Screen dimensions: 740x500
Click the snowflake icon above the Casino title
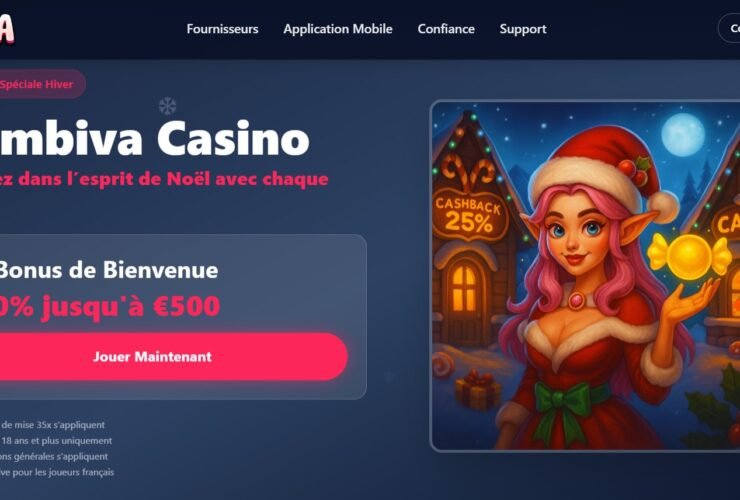click(167, 106)
